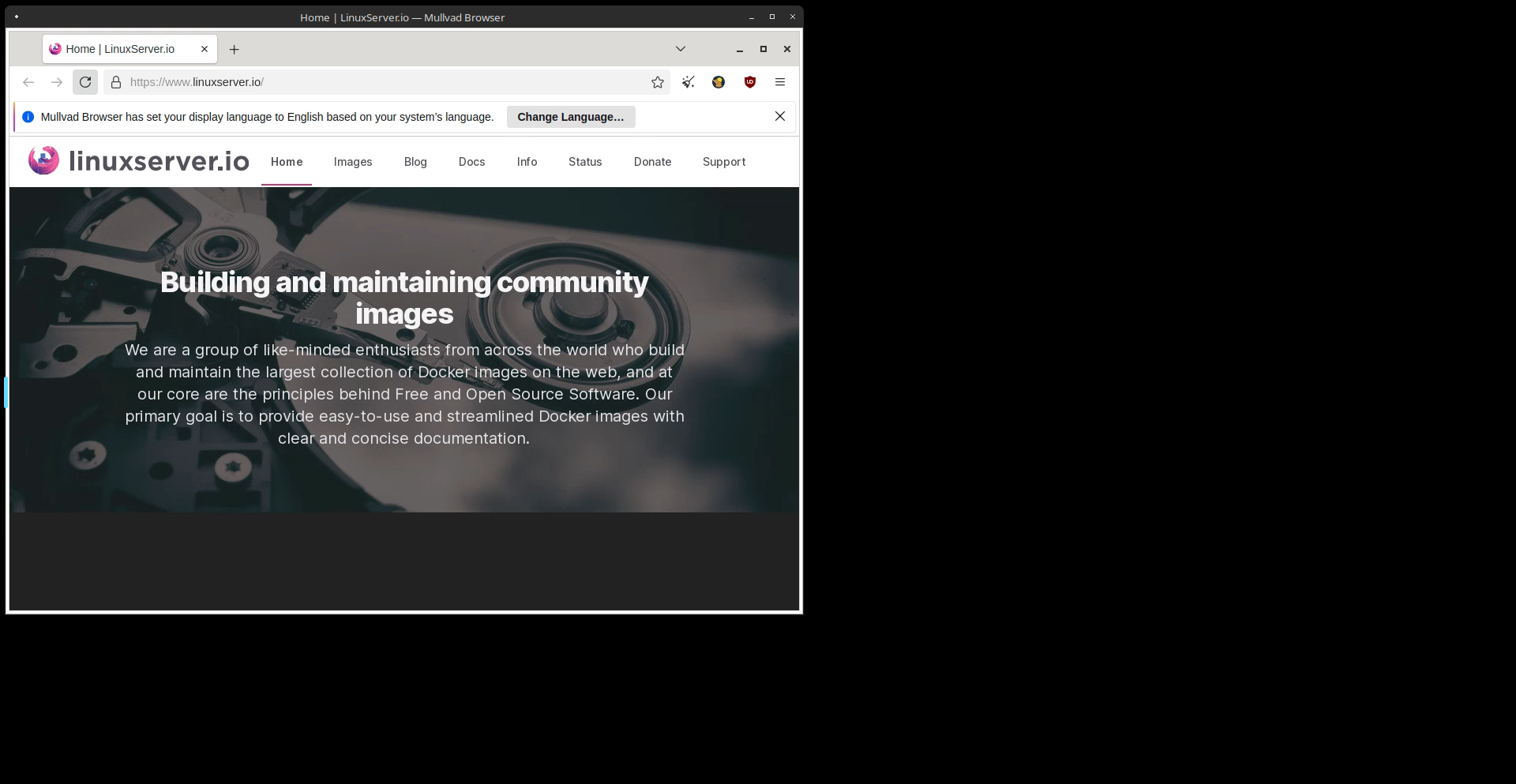
Task: Select the Status navigation link
Action: point(585,162)
